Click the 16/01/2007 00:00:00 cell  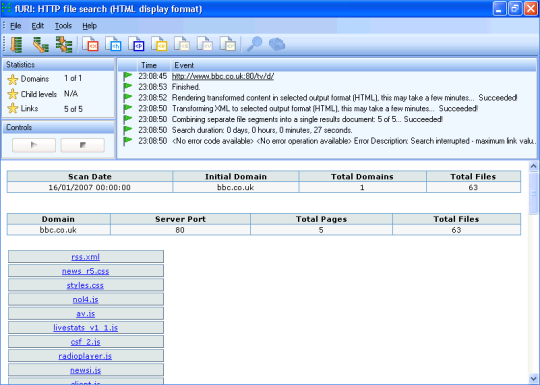(90, 187)
